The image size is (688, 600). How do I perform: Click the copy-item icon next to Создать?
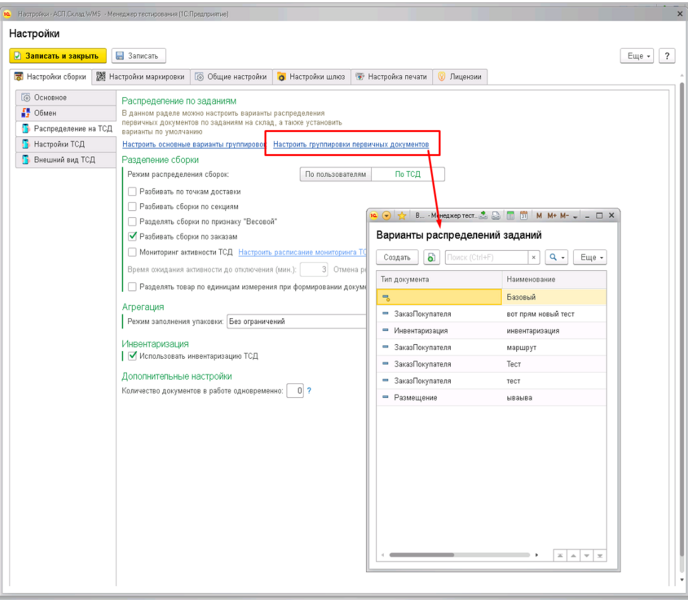[x=431, y=257]
